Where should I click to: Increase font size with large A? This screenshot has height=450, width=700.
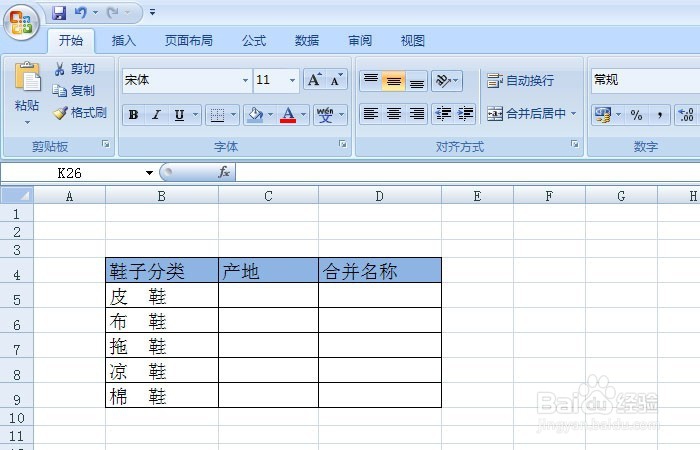tap(314, 80)
